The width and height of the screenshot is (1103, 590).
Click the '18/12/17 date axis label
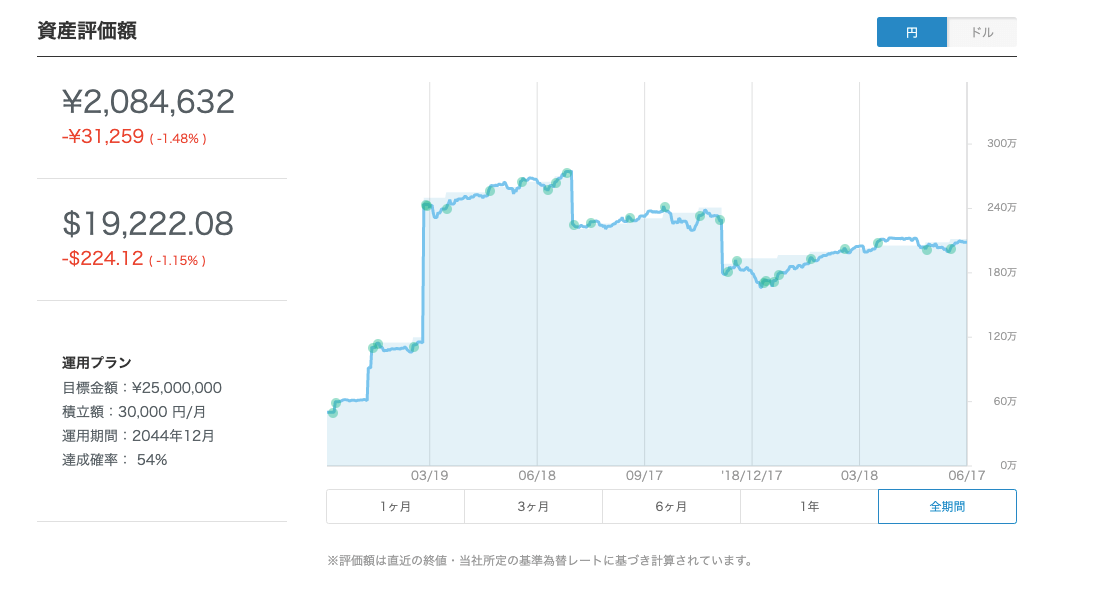[x=751, y=477]
